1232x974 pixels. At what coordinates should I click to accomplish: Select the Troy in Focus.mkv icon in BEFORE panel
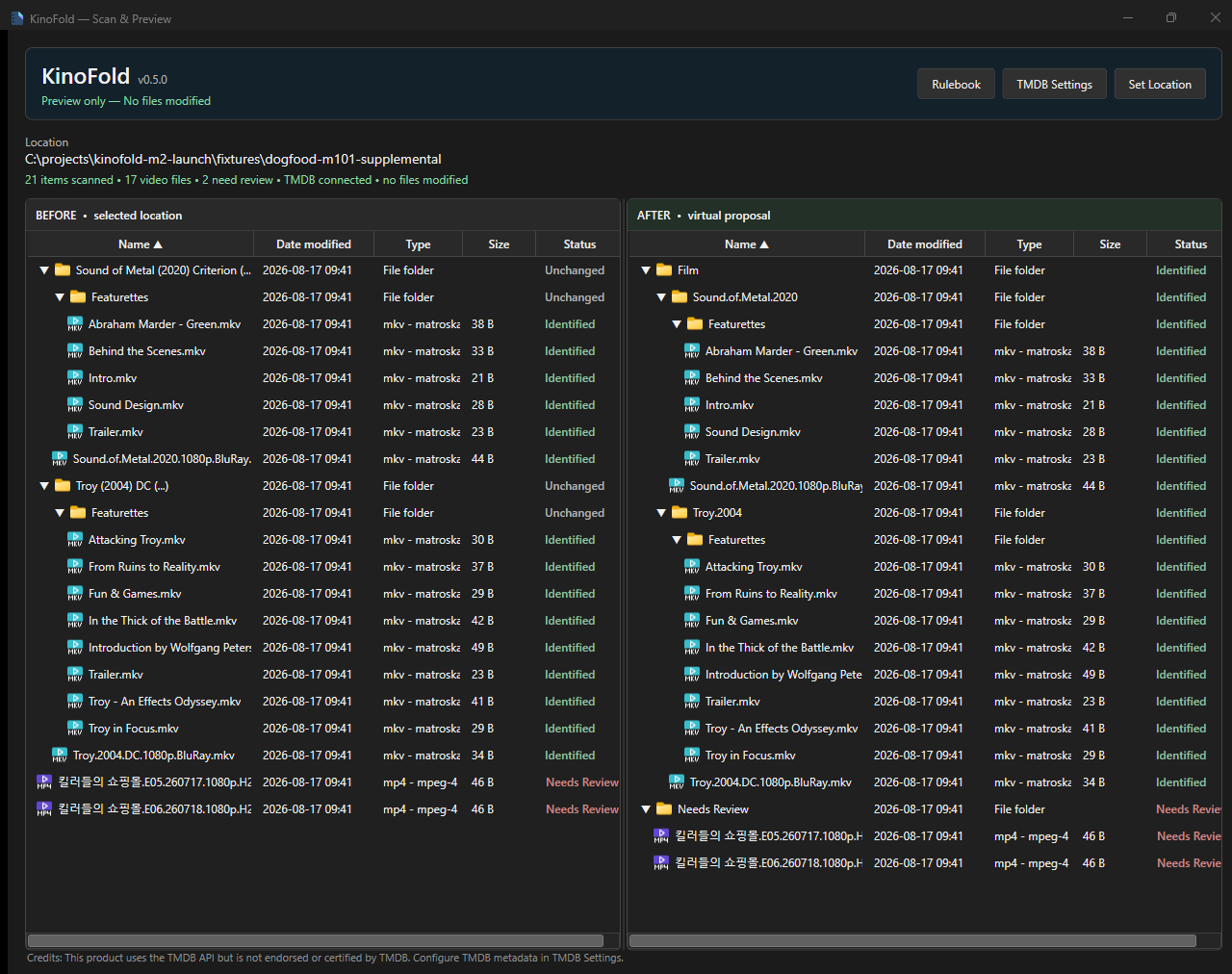coord(75,729)
